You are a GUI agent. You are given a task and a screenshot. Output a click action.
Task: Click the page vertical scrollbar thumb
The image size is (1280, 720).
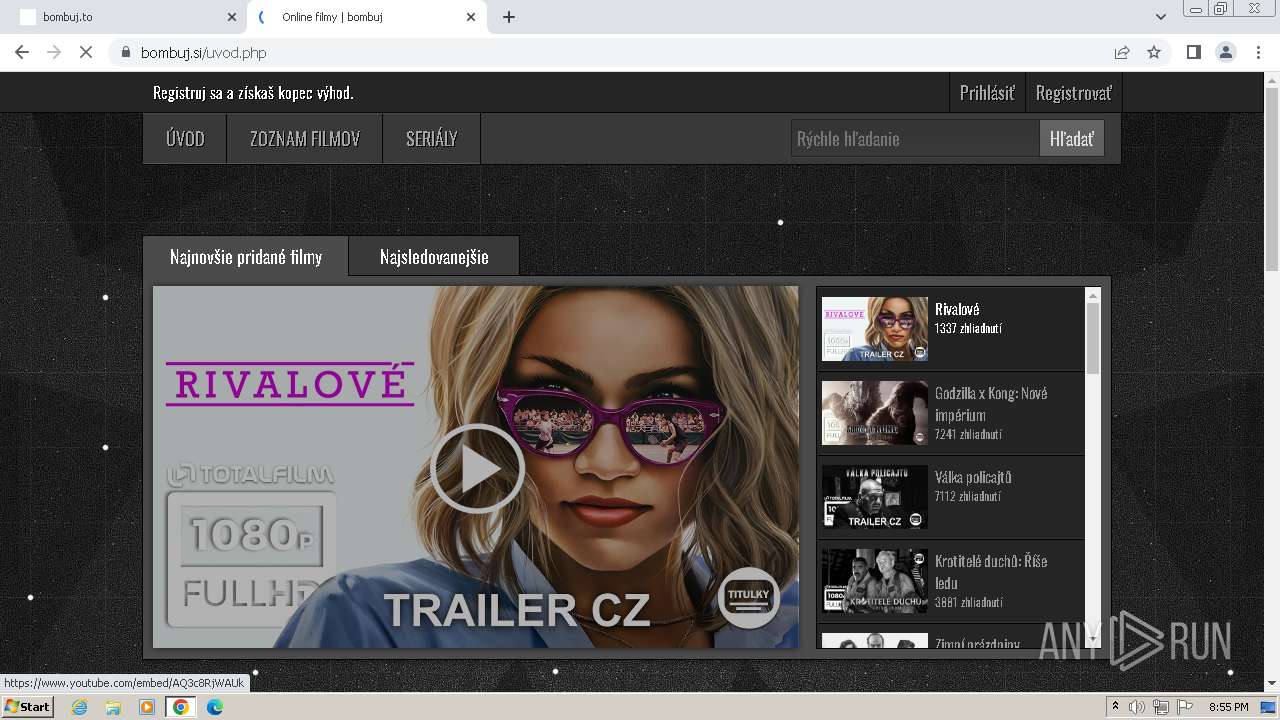[x=1271, y=177]
